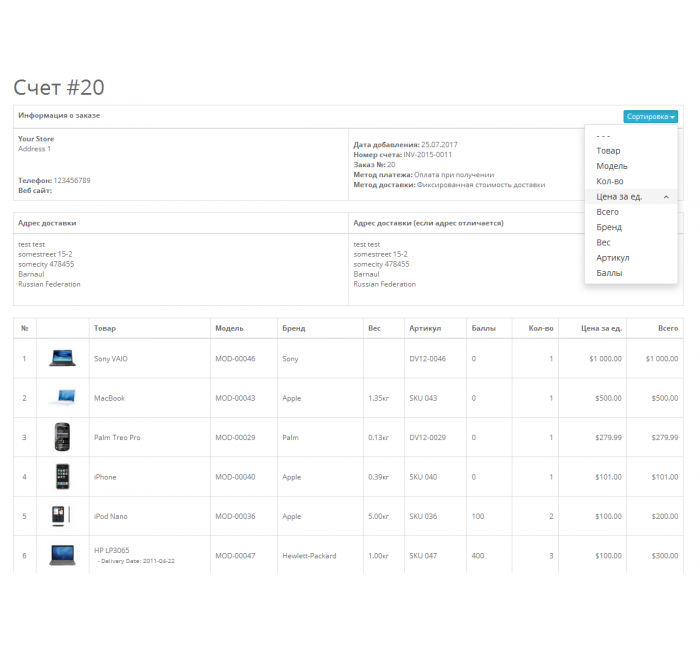This screenshot has width=700, height=650.
Task: Click the Вес column header
Action: click(374, 328)
